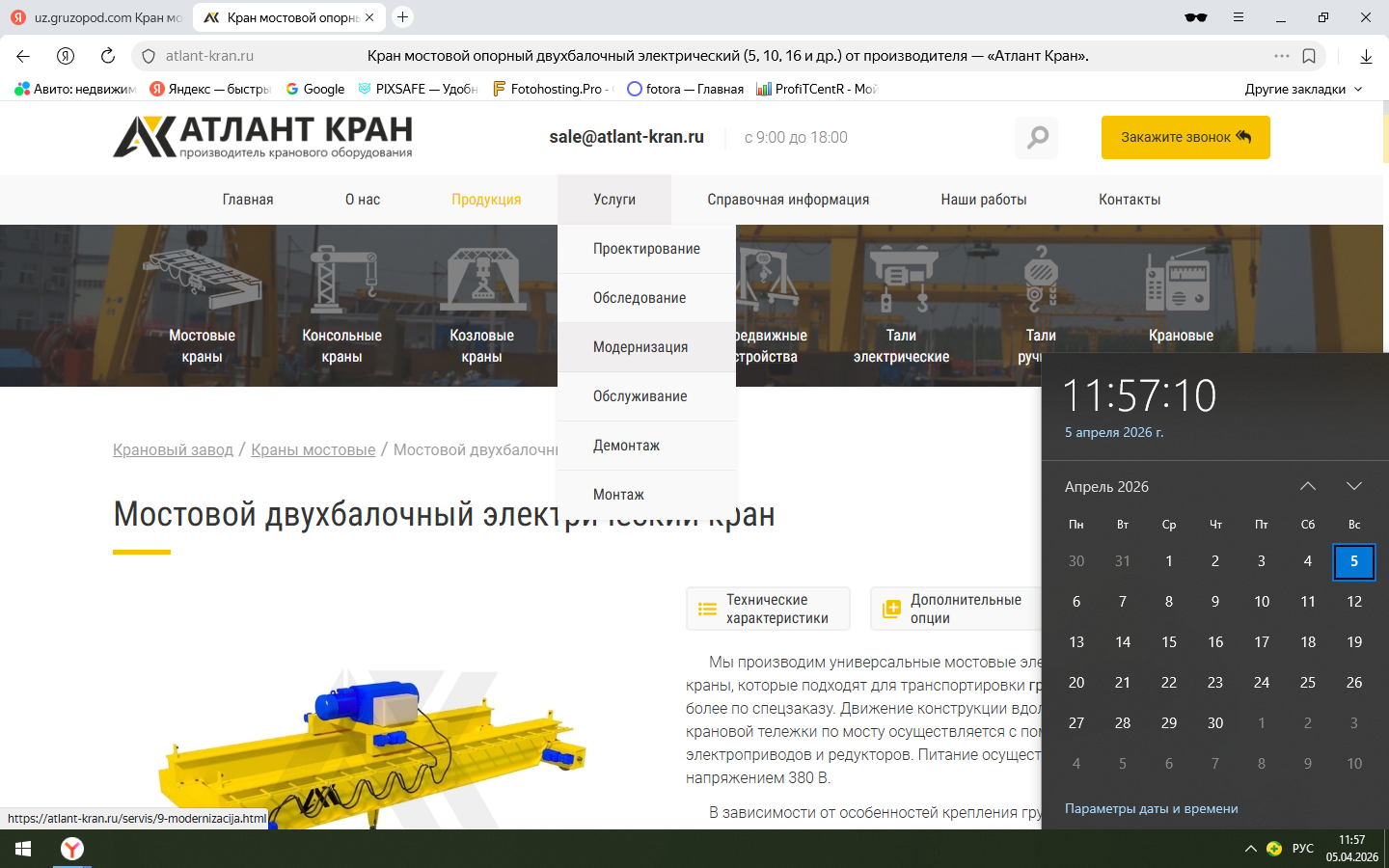Viewport: 1389px width, 868px height.
Task: Go to next month in calendar
Action: 1353,486
